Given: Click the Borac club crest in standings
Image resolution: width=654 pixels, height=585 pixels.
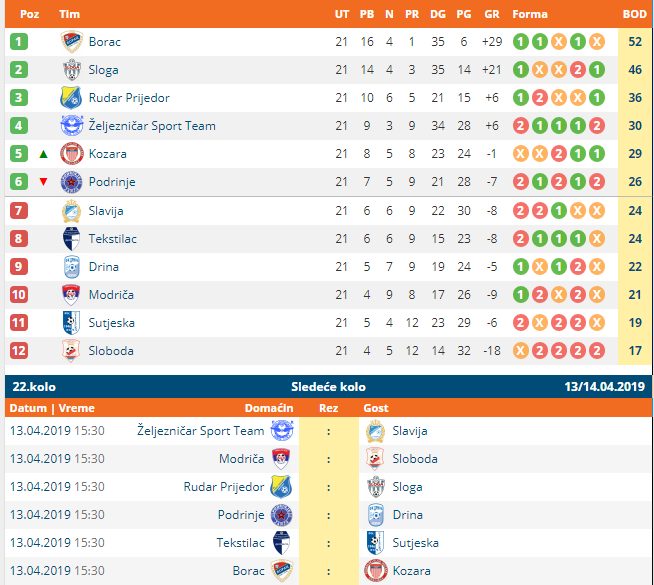Looking at the screenshot, I should pyautogui.click(x=71, y=42).
